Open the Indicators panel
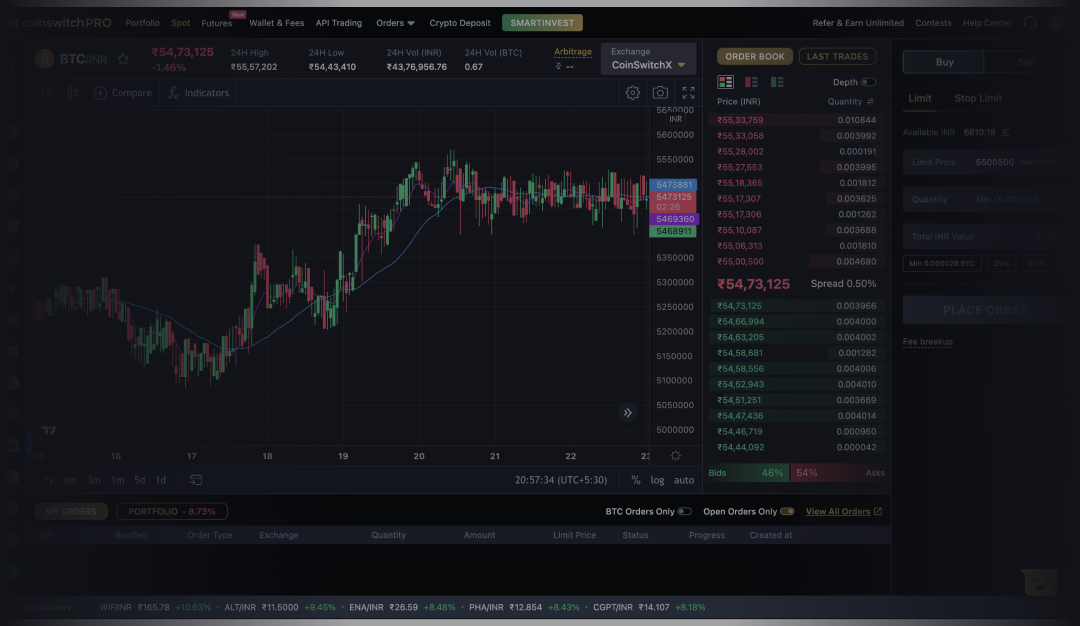Viewport: 1080px width, 626px height. tap(198, 92)
